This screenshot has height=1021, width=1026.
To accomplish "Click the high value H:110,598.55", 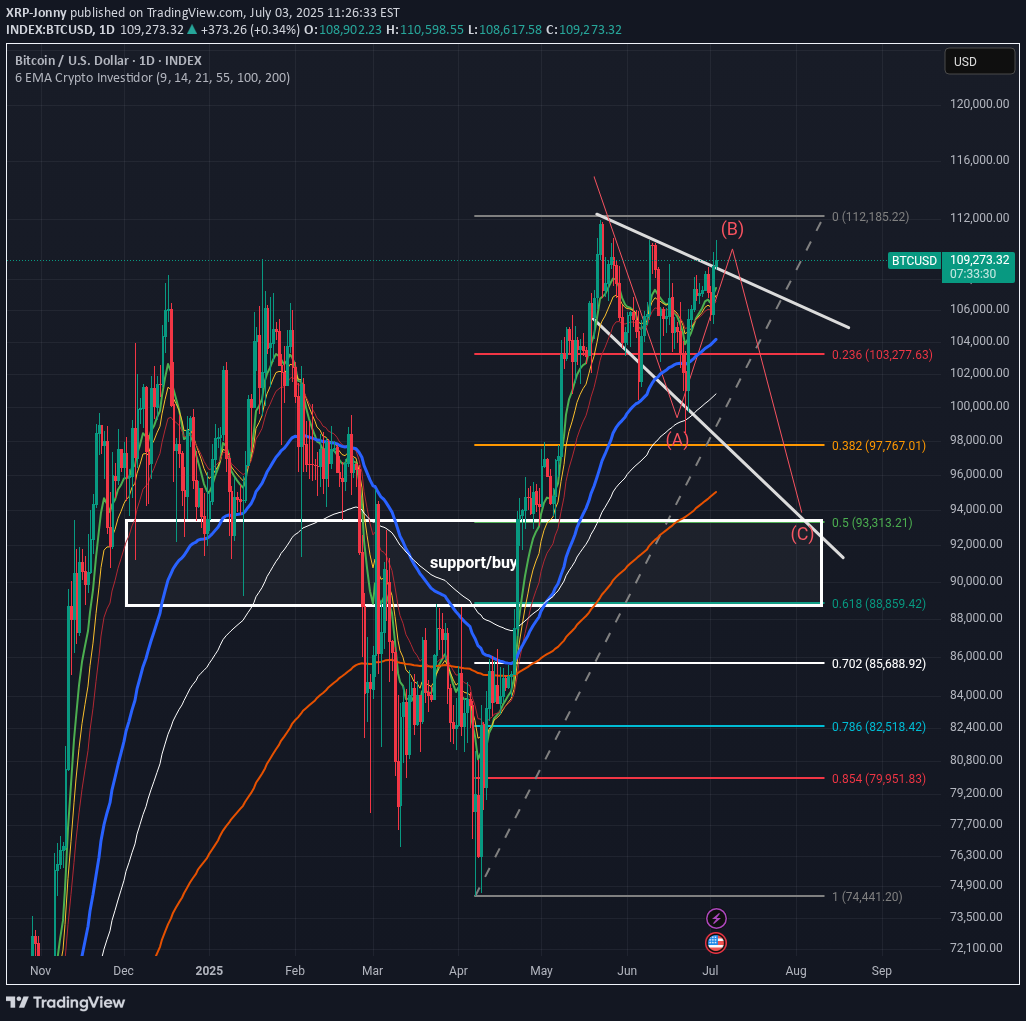I will pos(425,29).
